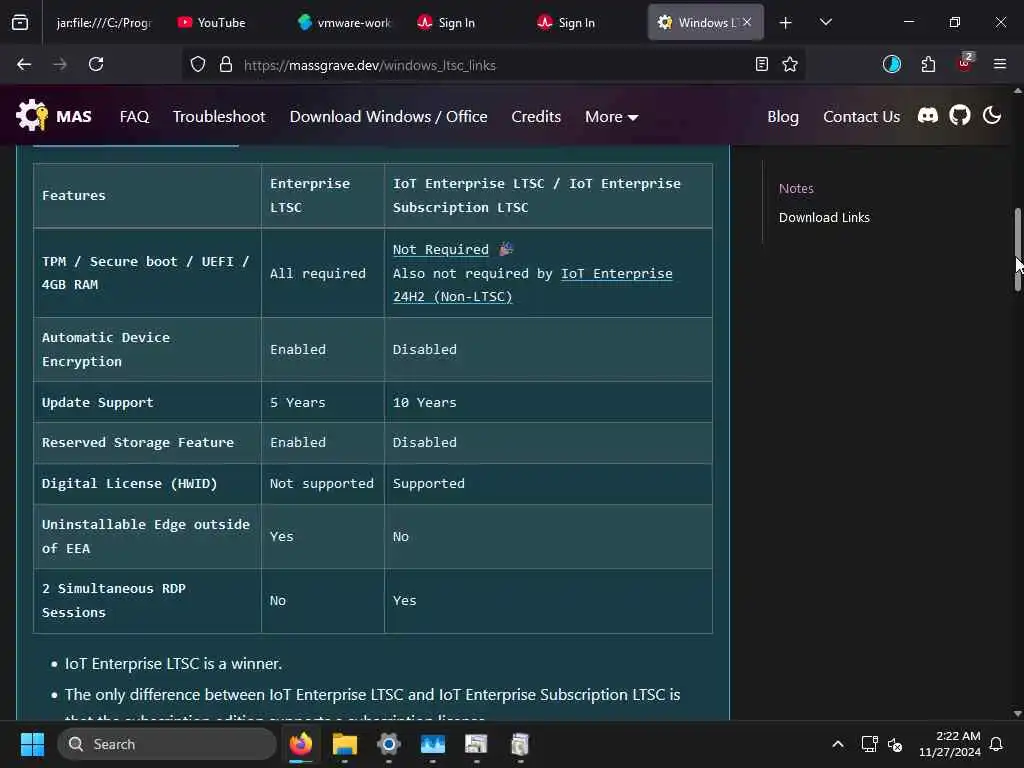Open the last taskbar app icon with documents

520,744
